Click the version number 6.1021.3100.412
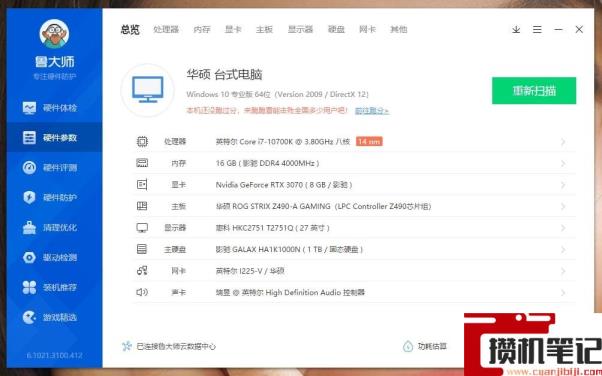602x376 pixels. coord(55,355)
